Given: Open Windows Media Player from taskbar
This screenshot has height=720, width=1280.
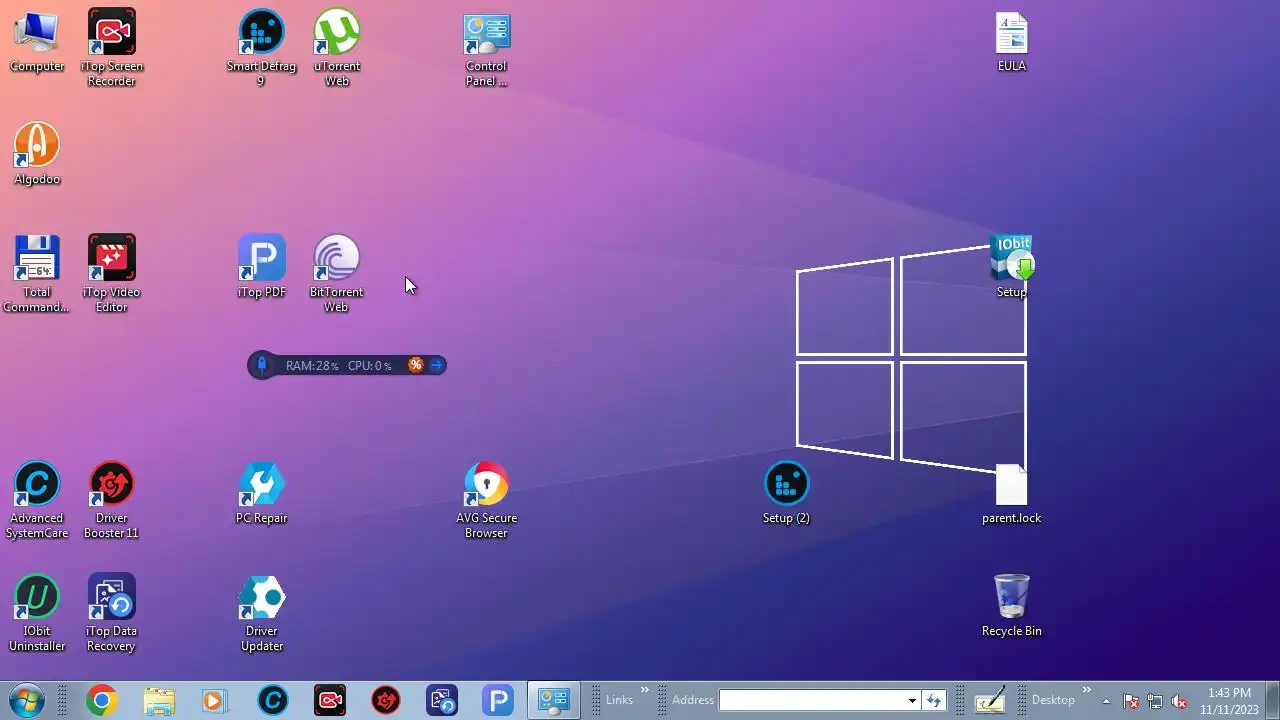Looking at the screenshot, I should (214, 700).
